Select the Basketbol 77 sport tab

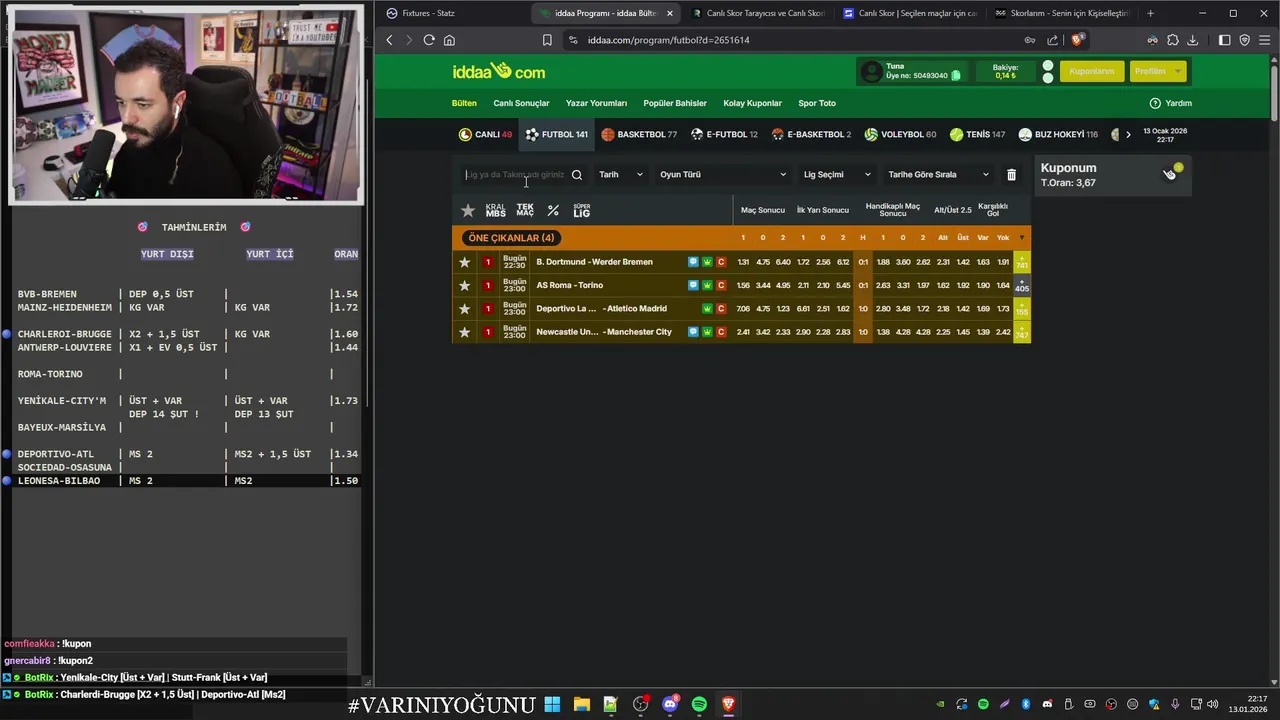[639, 135]
